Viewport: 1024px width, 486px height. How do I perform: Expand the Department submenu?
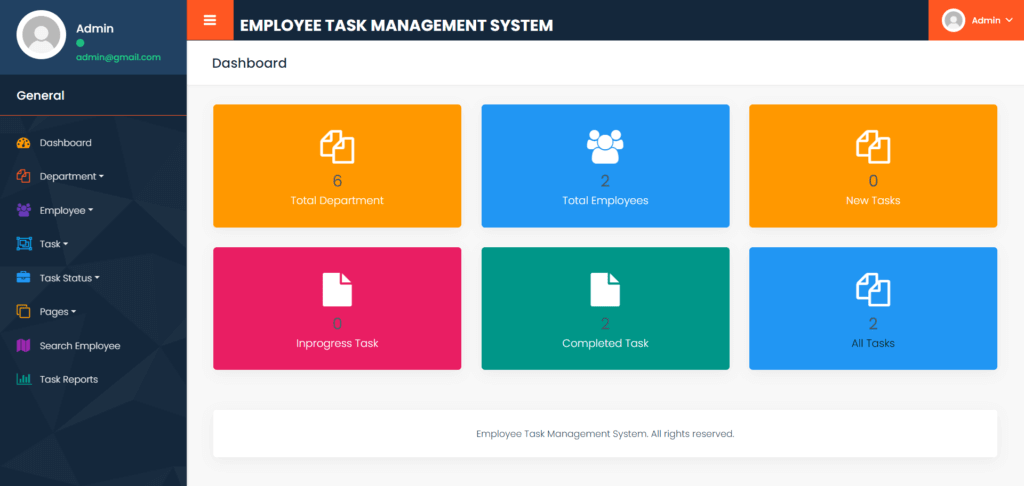click(71, 177)
